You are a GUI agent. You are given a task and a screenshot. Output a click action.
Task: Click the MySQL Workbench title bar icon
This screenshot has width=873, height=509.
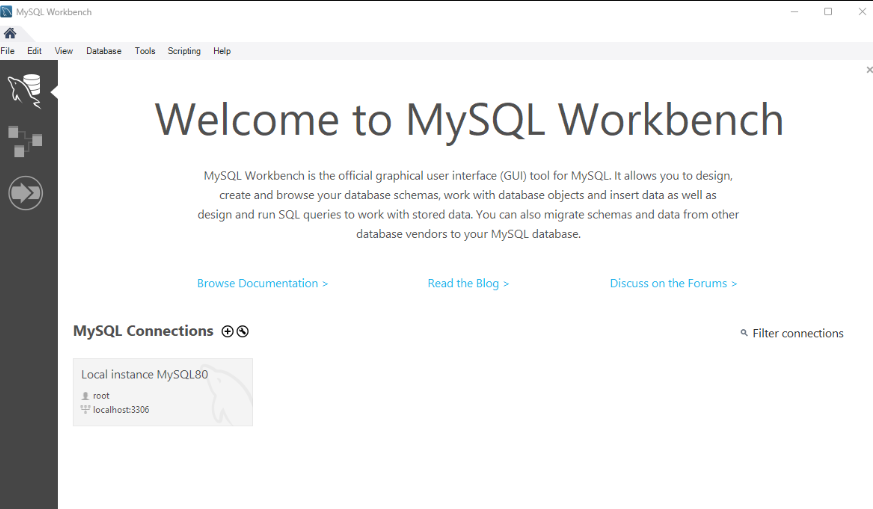click(7, 12)
